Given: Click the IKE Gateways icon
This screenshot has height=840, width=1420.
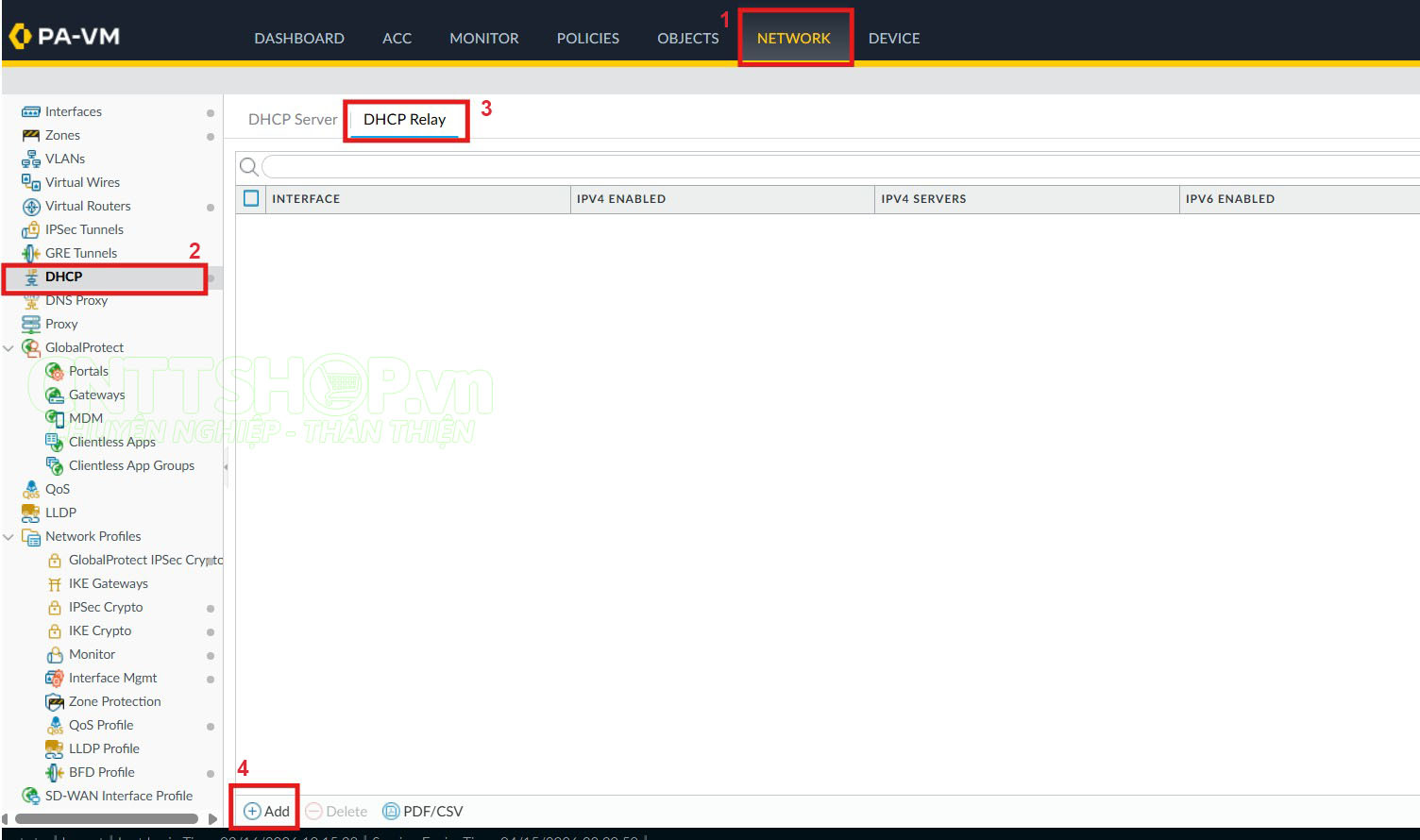Looking at the screenshot, I should click(55, 583).
